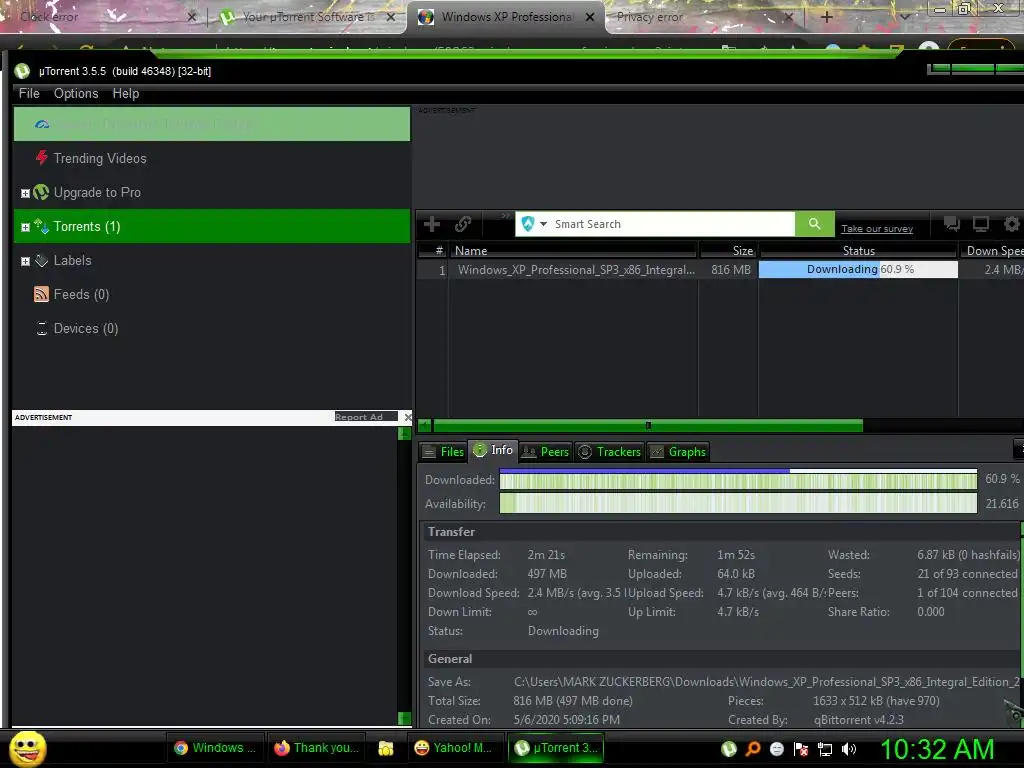Viewport: 1024px width, 768px height.
Task: Click the chat bubbles toolbar icon
Action: tap(952, 225)
